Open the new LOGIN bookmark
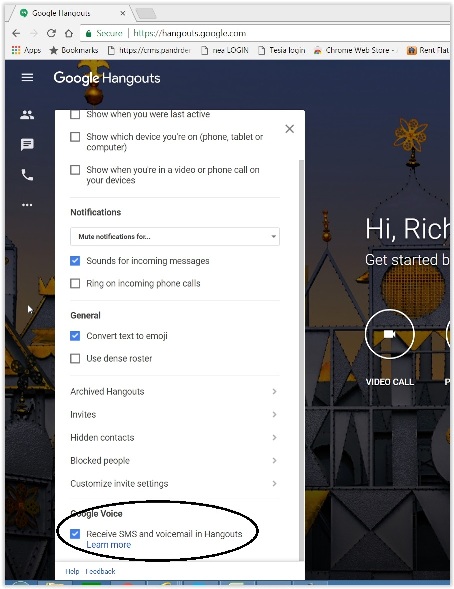Image resolution: width=454 pixels, height=589 pixels. point(224,50)
